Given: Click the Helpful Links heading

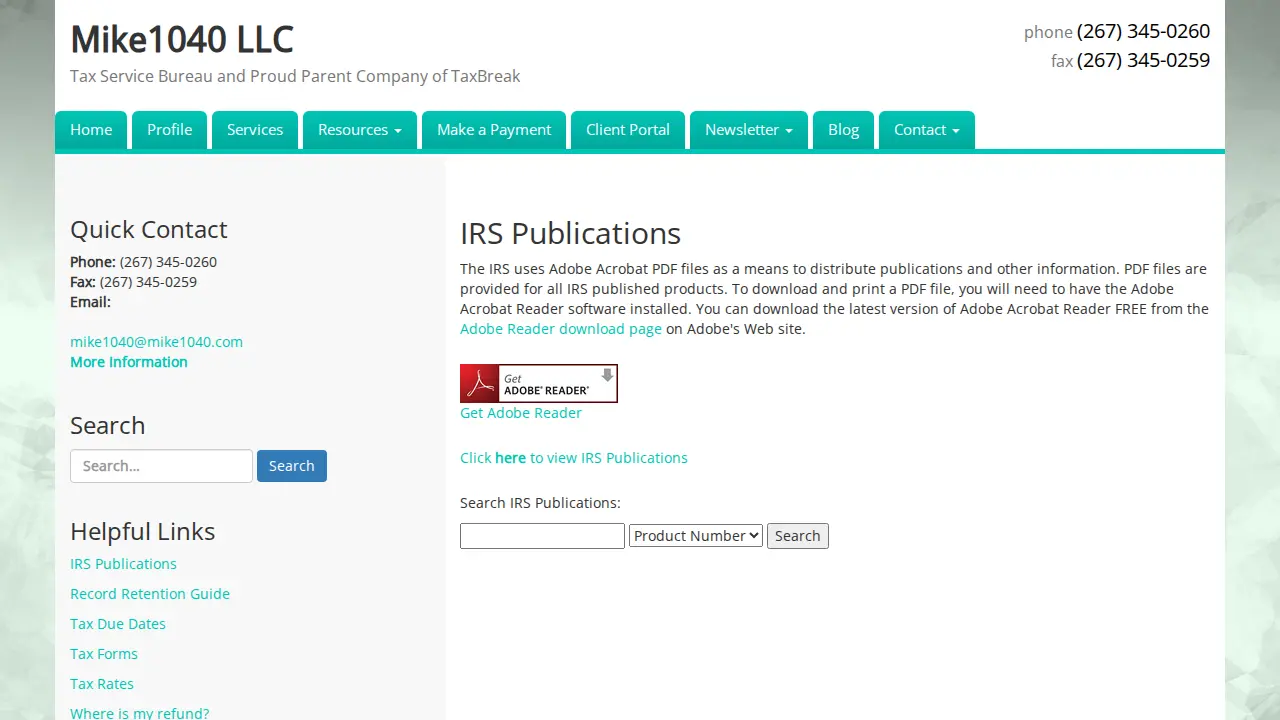Looking at the screenshot, I should pyautogui.click(x=143, y=531).
